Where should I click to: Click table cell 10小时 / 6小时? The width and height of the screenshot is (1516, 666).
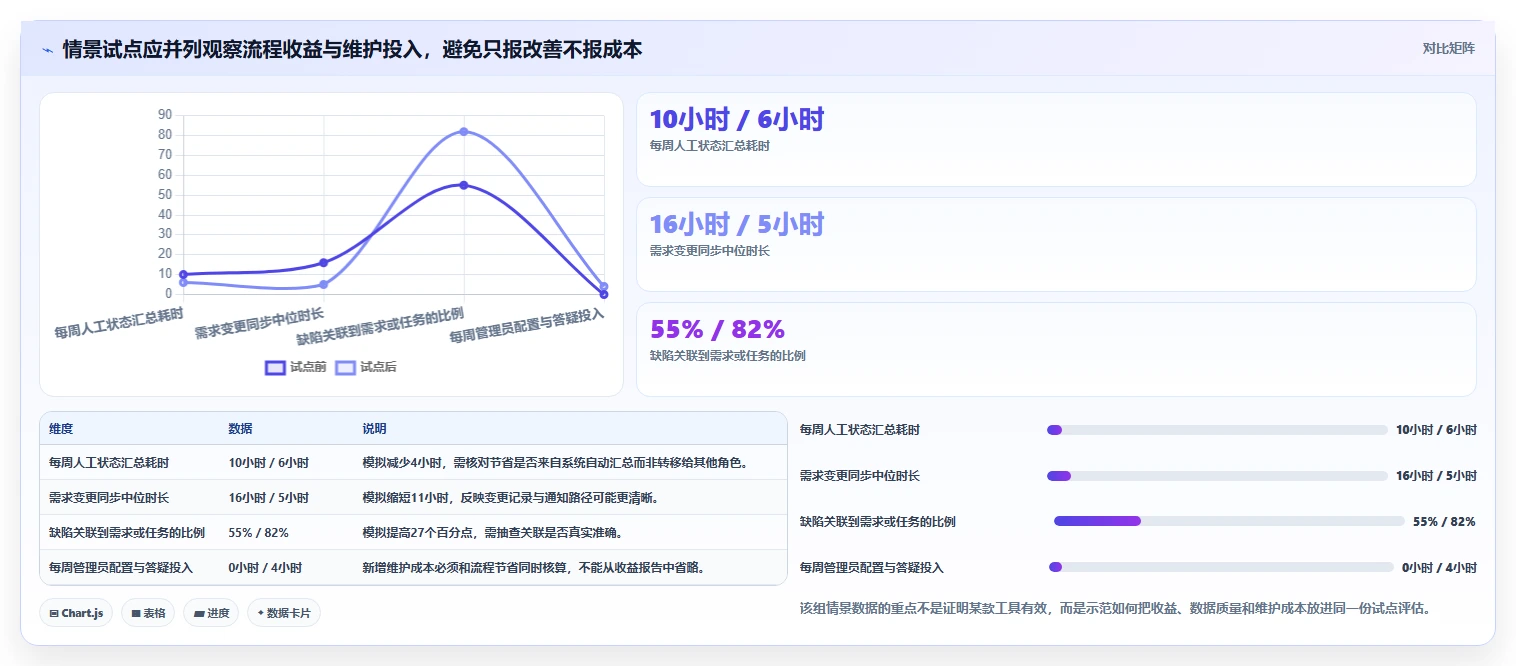click(268, 463)
